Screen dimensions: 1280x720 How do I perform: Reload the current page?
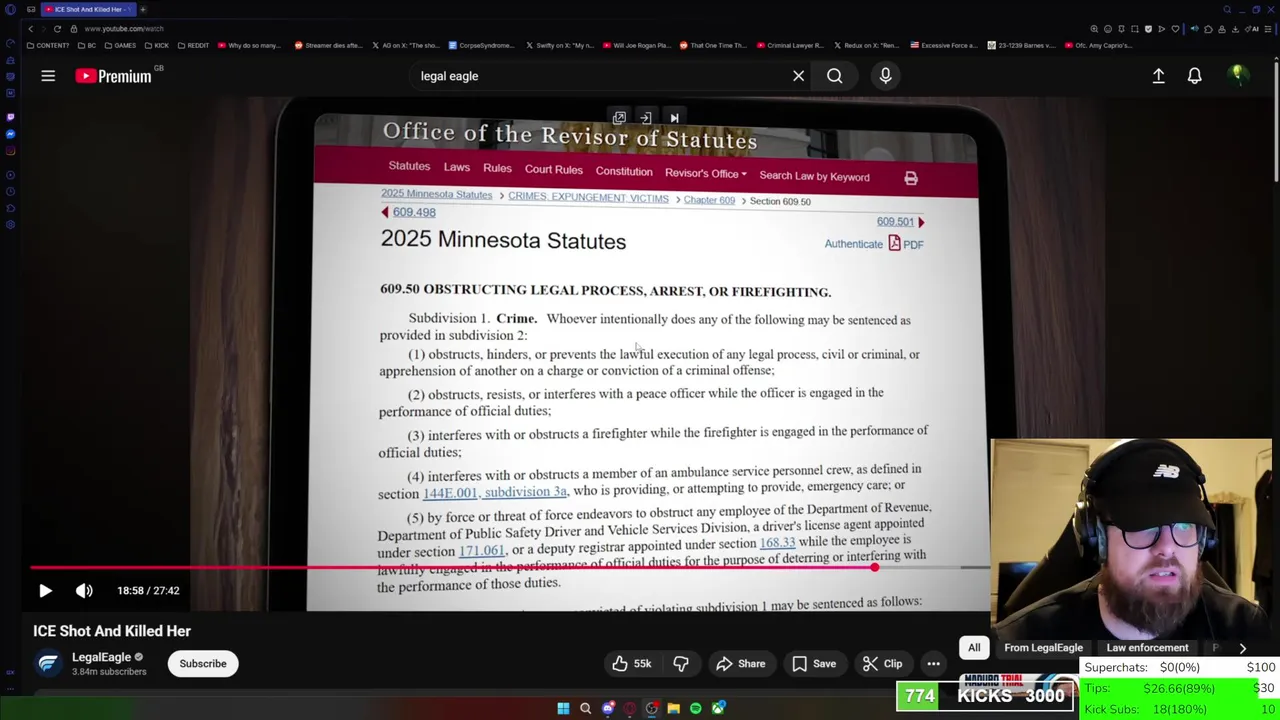[x=57, y=29]
